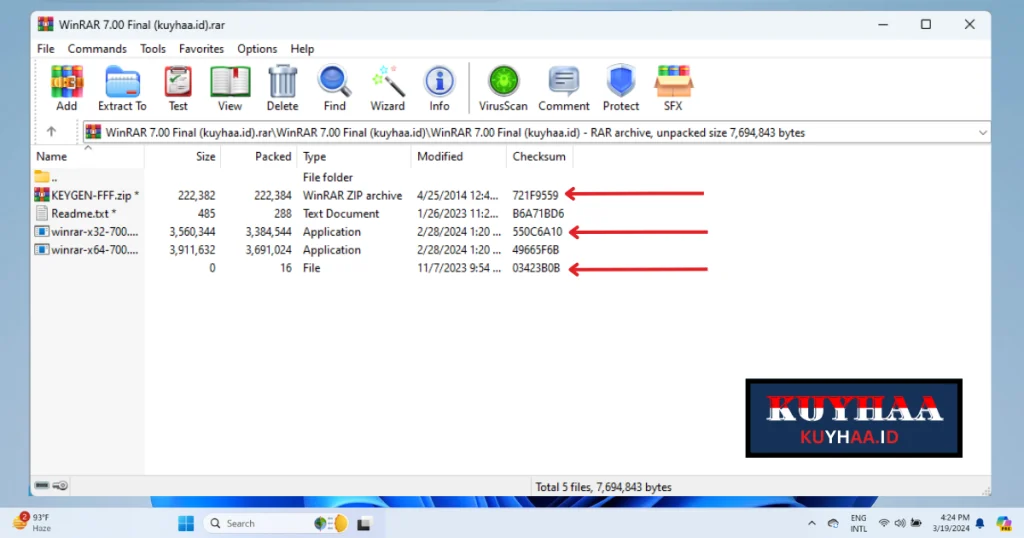Click status text 'Total 5 files, 7,694,843 bytes'

[603, 487]
